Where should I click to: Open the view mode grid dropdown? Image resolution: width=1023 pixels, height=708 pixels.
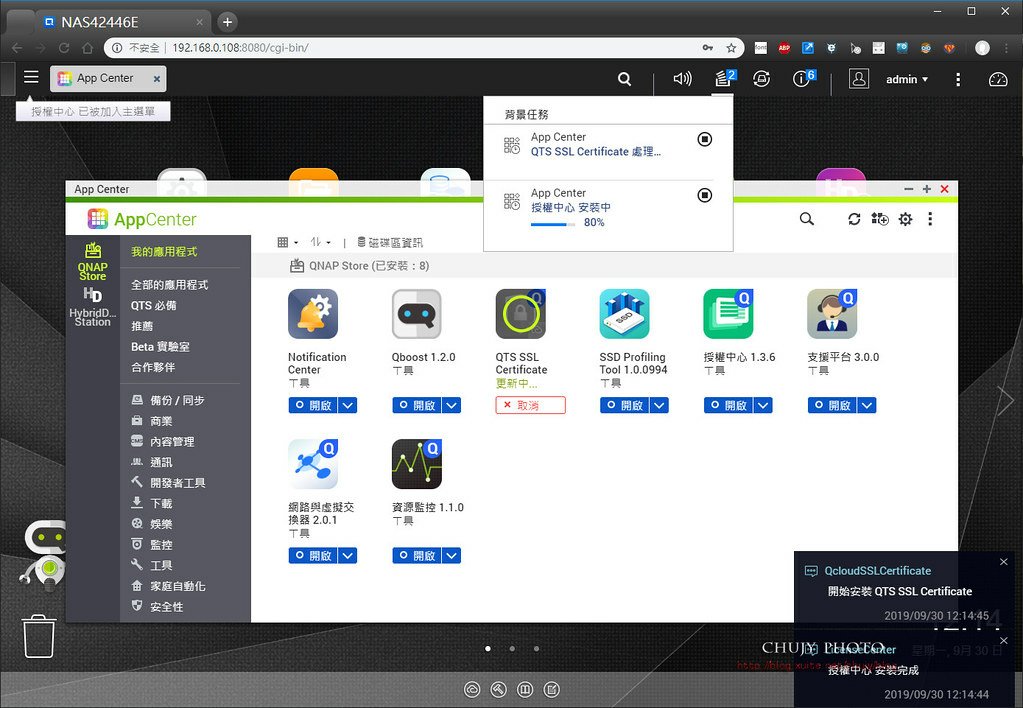(288, 242)
